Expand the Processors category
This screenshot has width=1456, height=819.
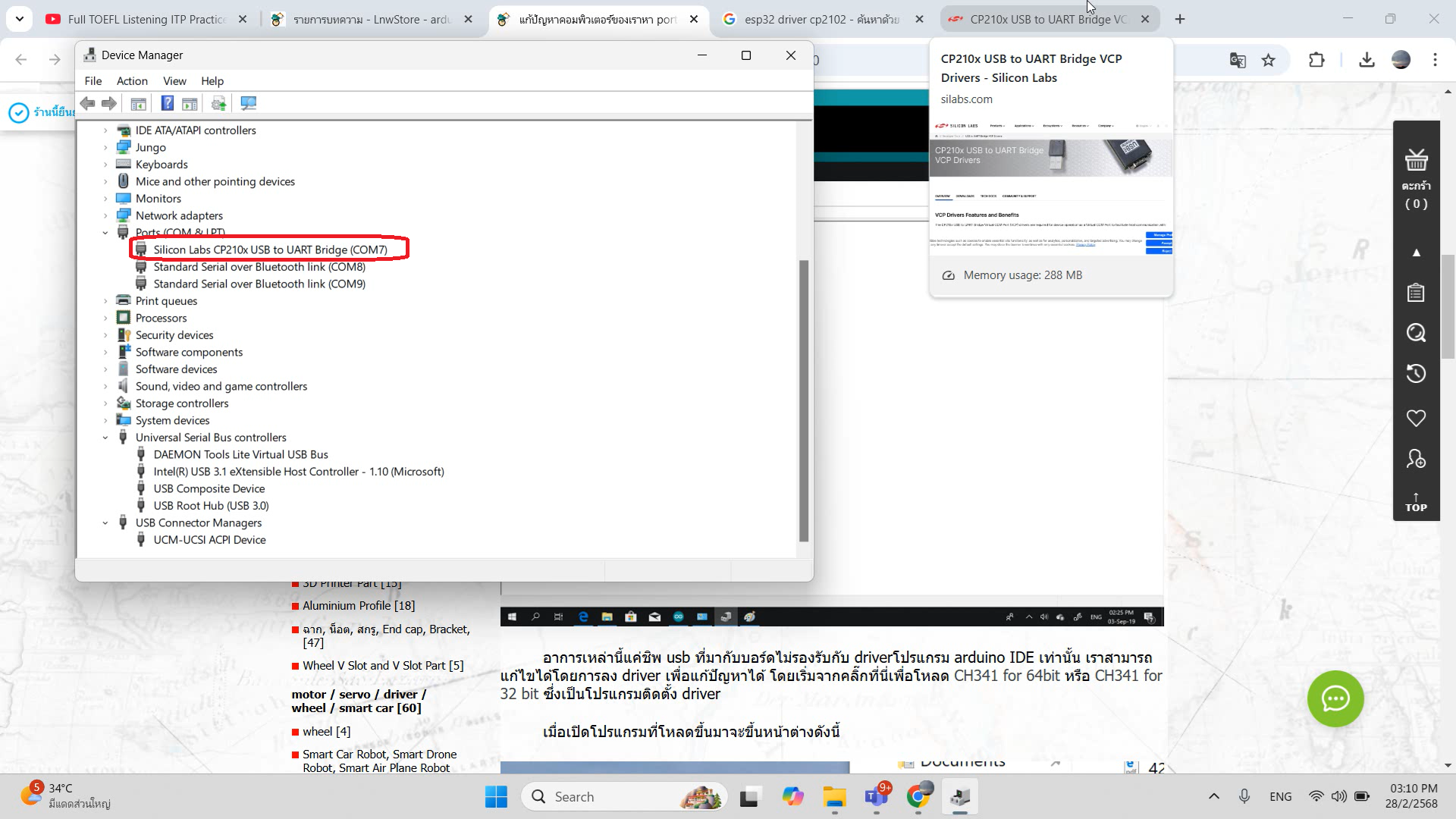coord(105,318)
